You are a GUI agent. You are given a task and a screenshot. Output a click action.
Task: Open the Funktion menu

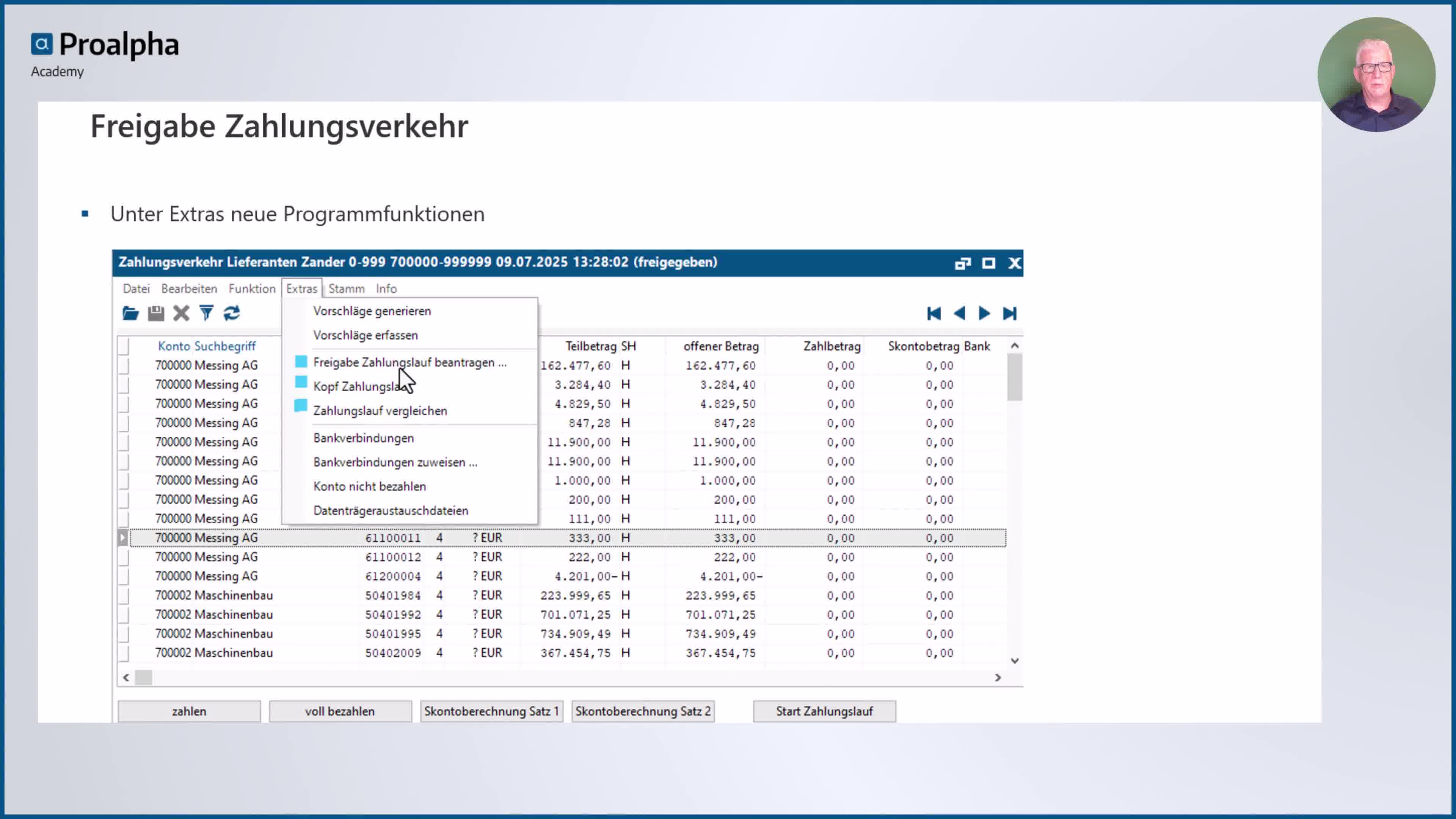point(252,289)
